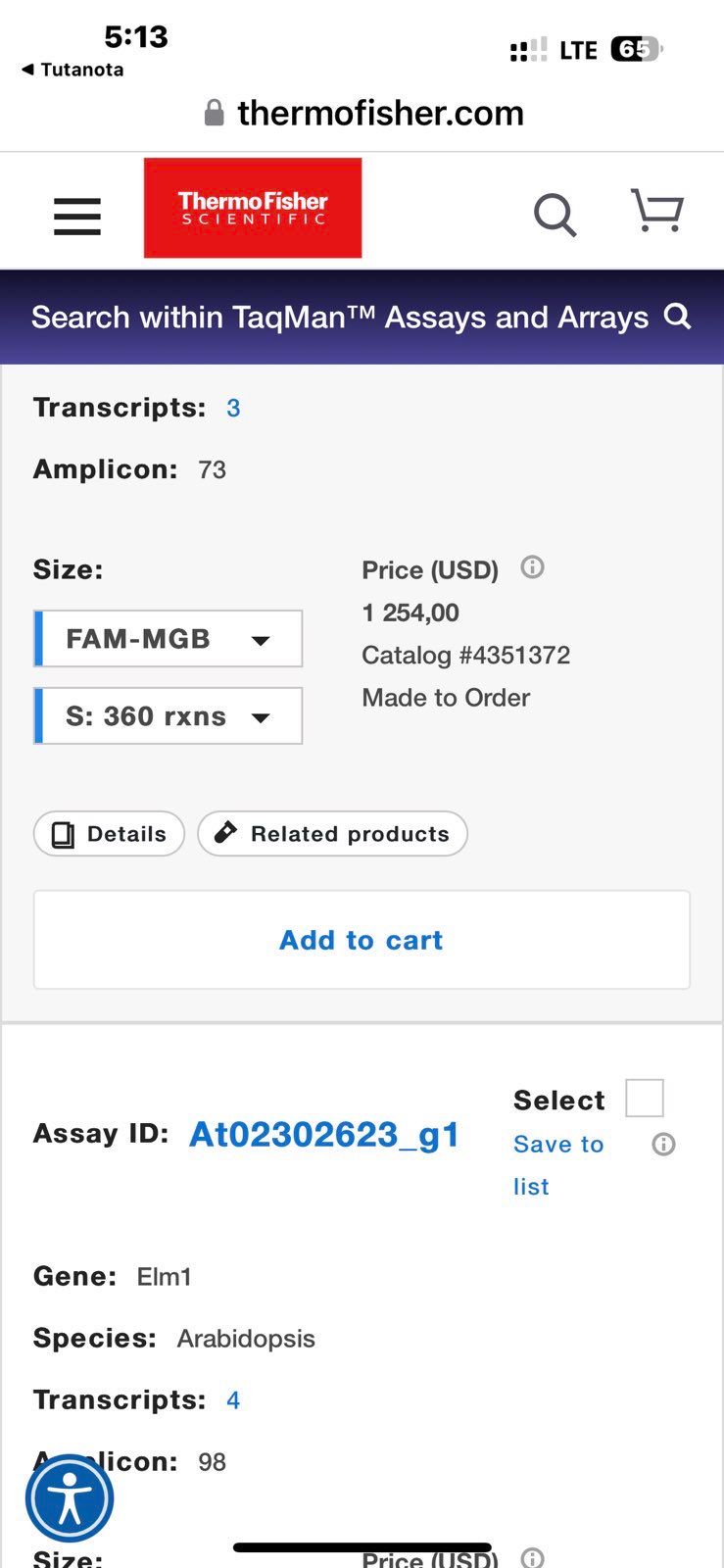Show Related products
Image resolution: width=724 pixels, height=1568 pixels.
[x=332, y=834]
